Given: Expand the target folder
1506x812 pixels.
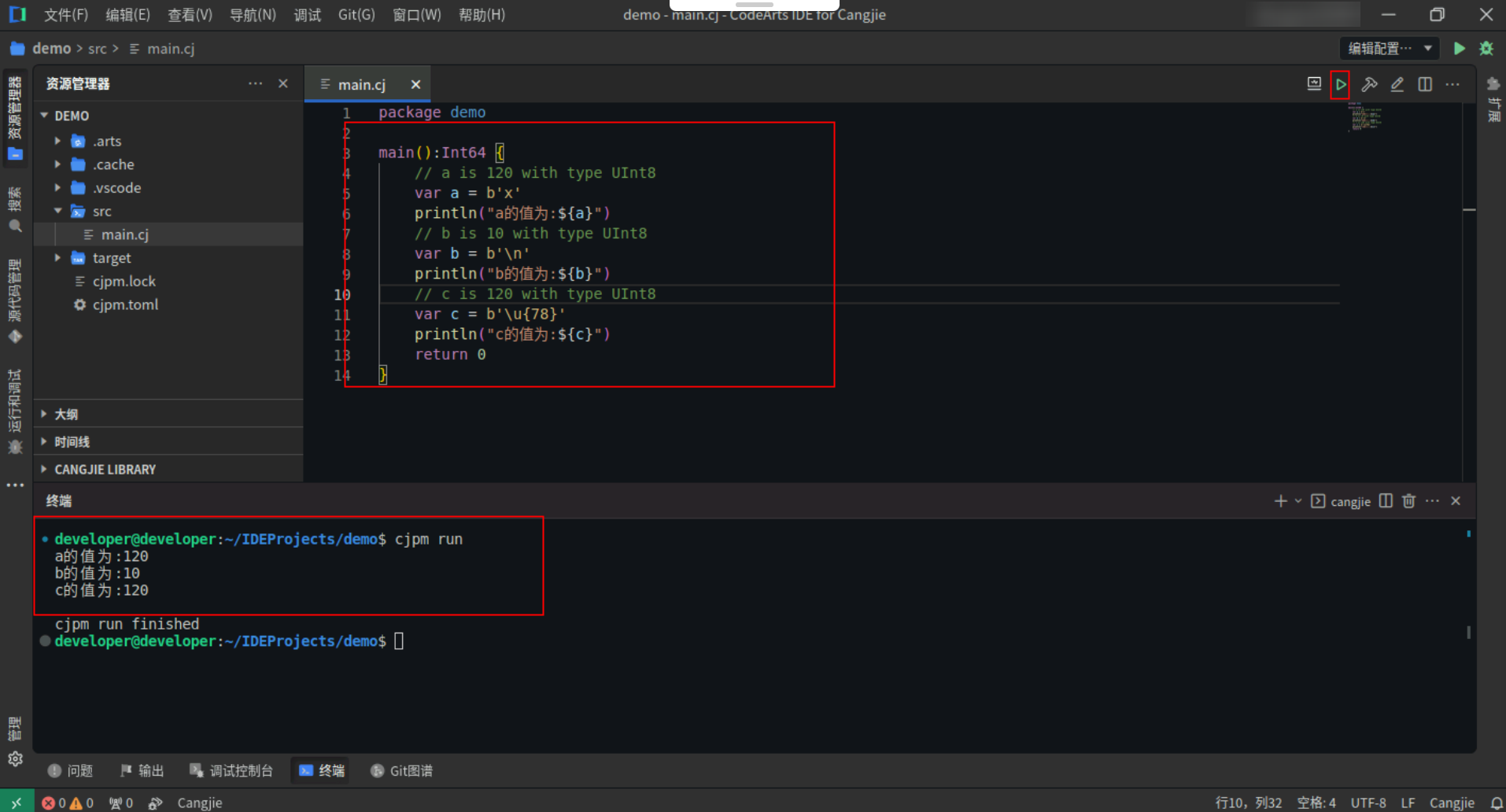Looking at the screenshot, I should [57, 257].
